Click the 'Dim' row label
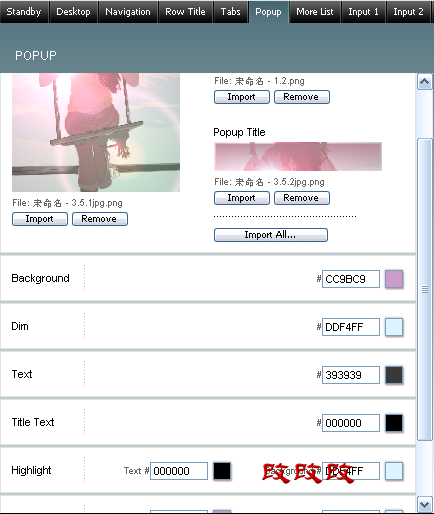The width and height of the screenshot is (434, 514). (20, 326)
